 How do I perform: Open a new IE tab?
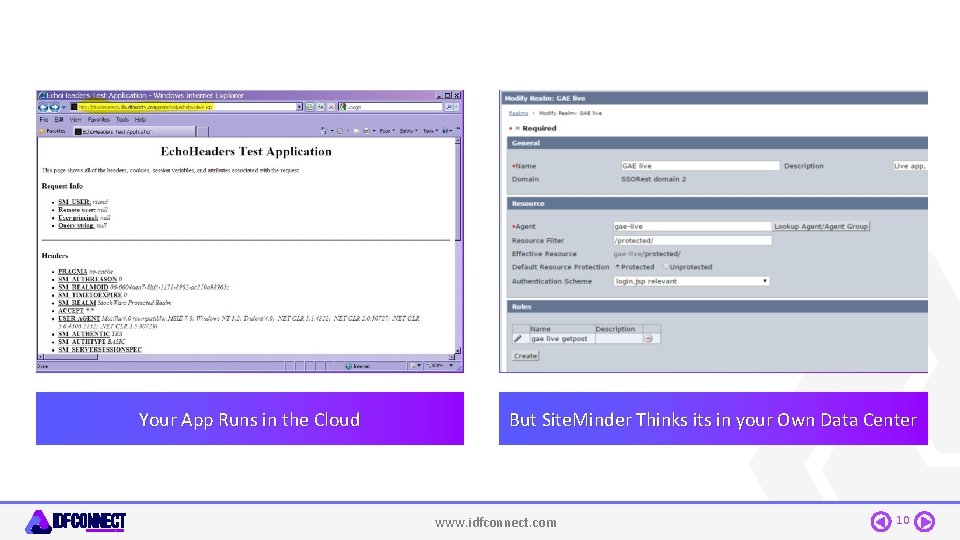(203, 132)
